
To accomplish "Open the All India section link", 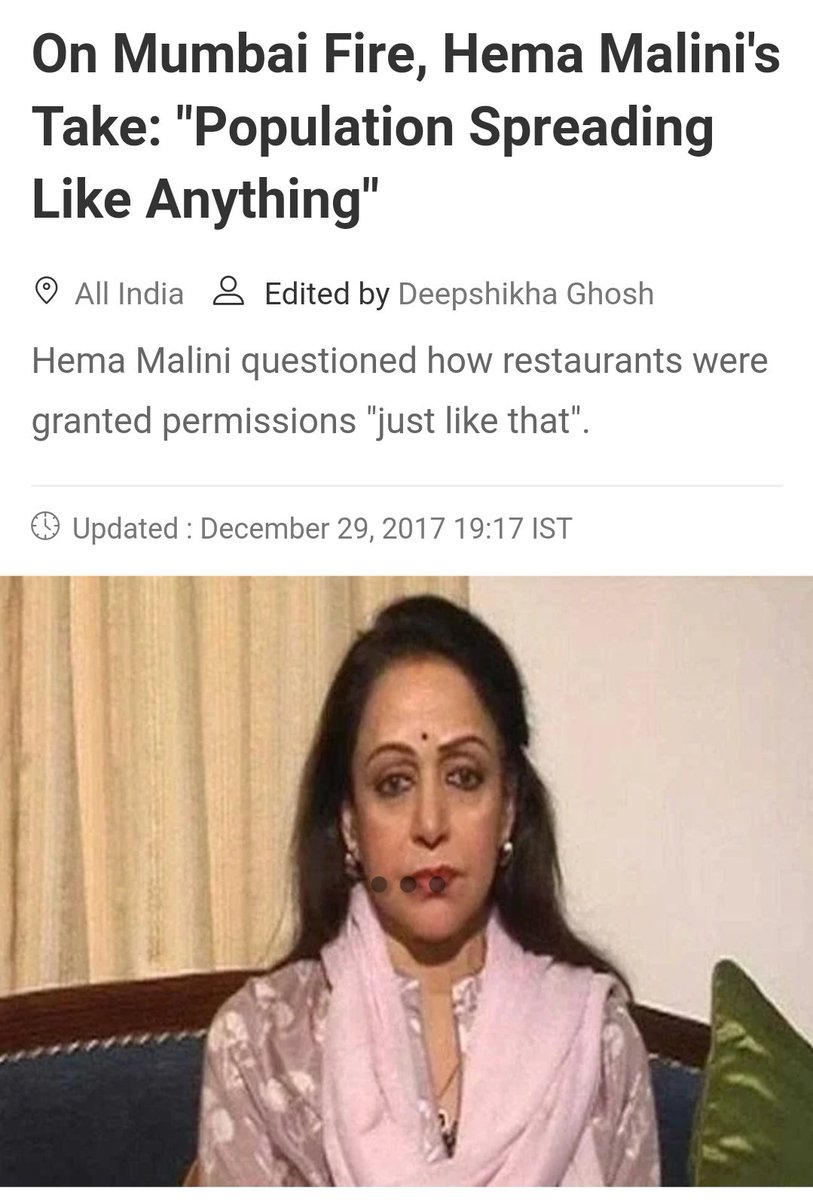I will click(x=129, y=294).
